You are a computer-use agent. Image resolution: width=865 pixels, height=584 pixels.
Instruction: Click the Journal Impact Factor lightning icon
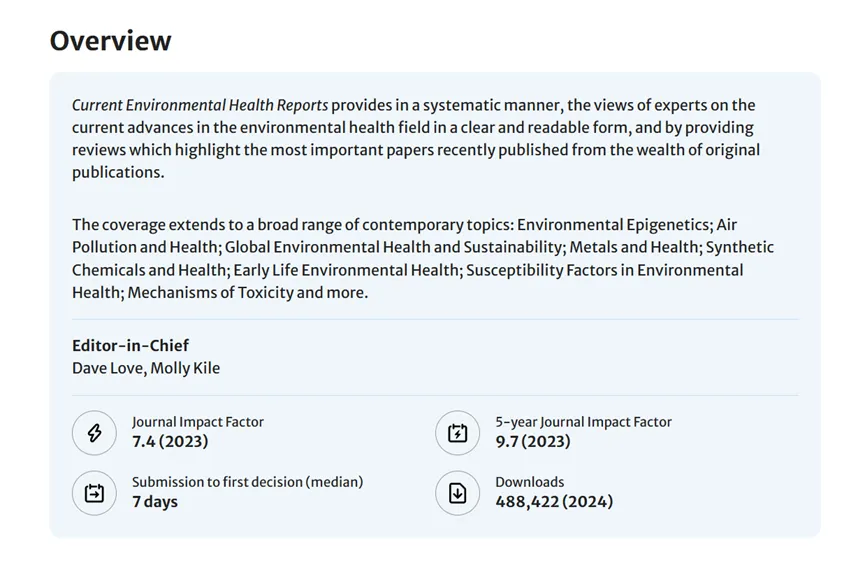coord(94,433)
